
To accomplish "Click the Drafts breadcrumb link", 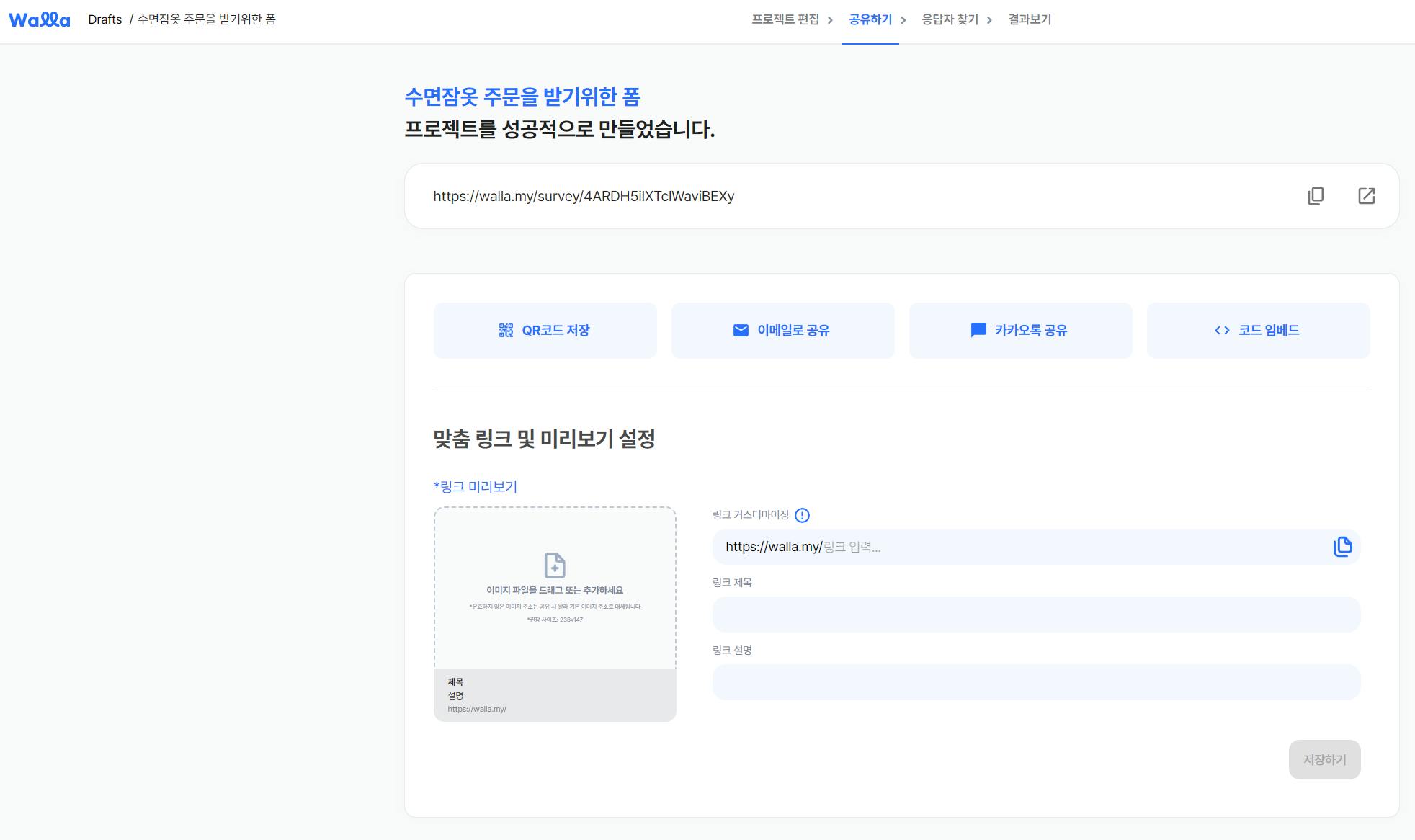I will point(105,19).
